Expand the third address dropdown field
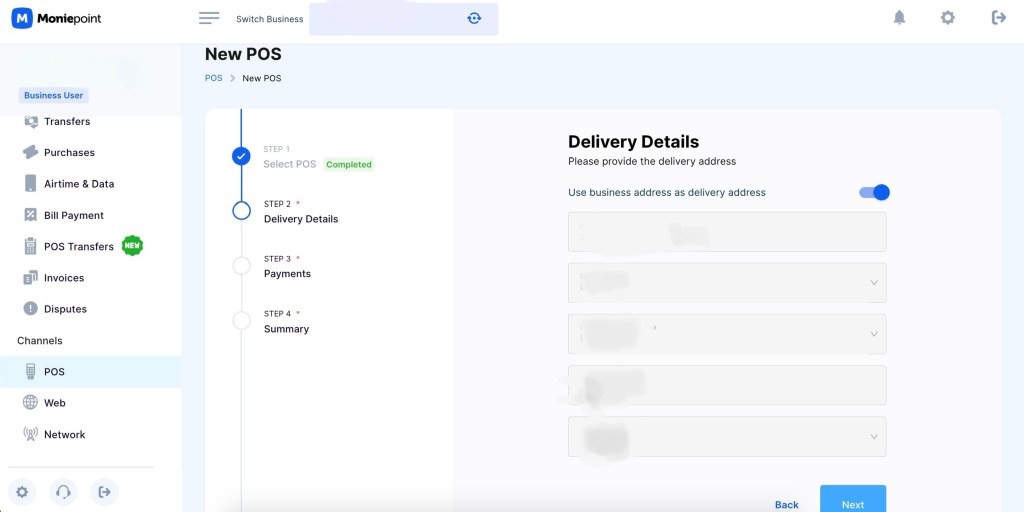This screenshot has width=1024, height=512. (x=727, y=334)
